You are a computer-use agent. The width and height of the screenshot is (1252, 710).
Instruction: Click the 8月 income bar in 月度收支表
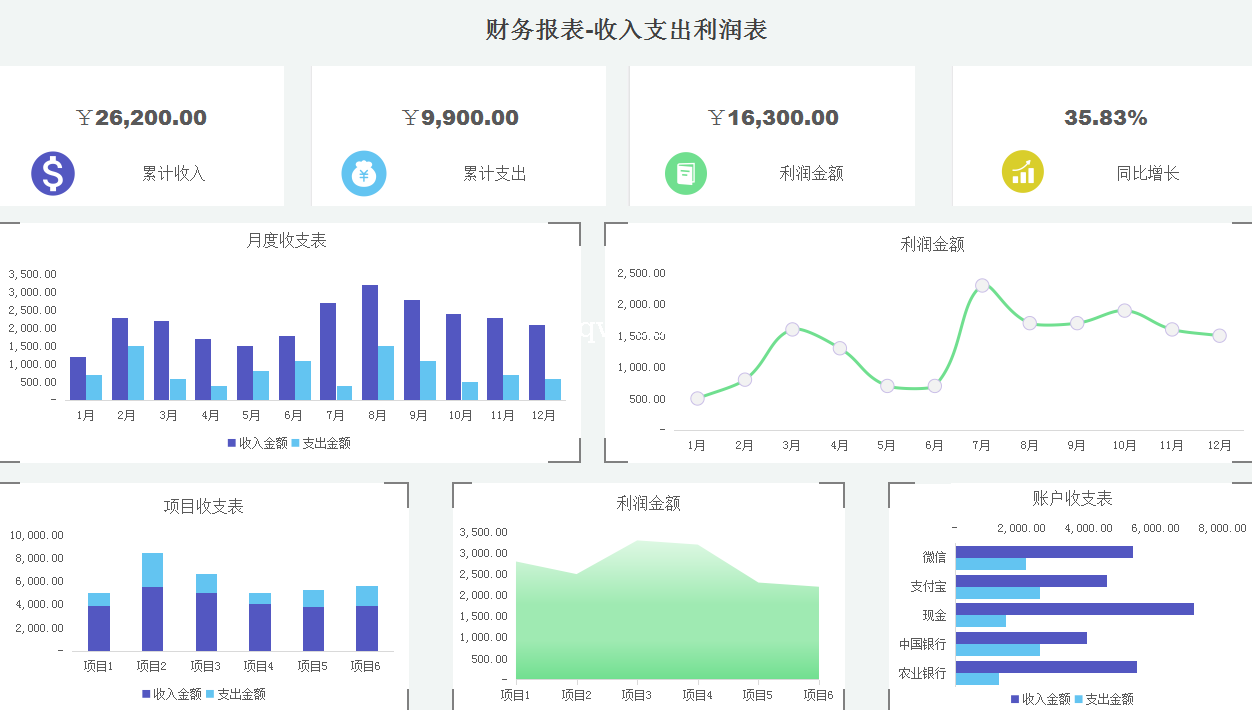[370, 342]
